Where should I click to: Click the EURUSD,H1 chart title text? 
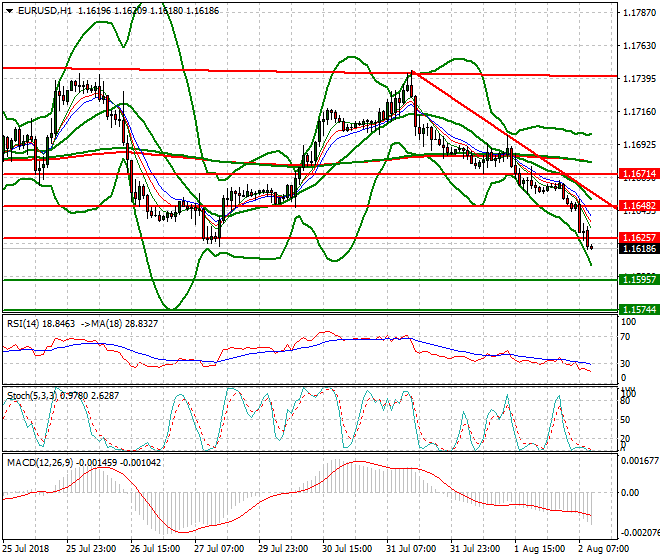45,11
